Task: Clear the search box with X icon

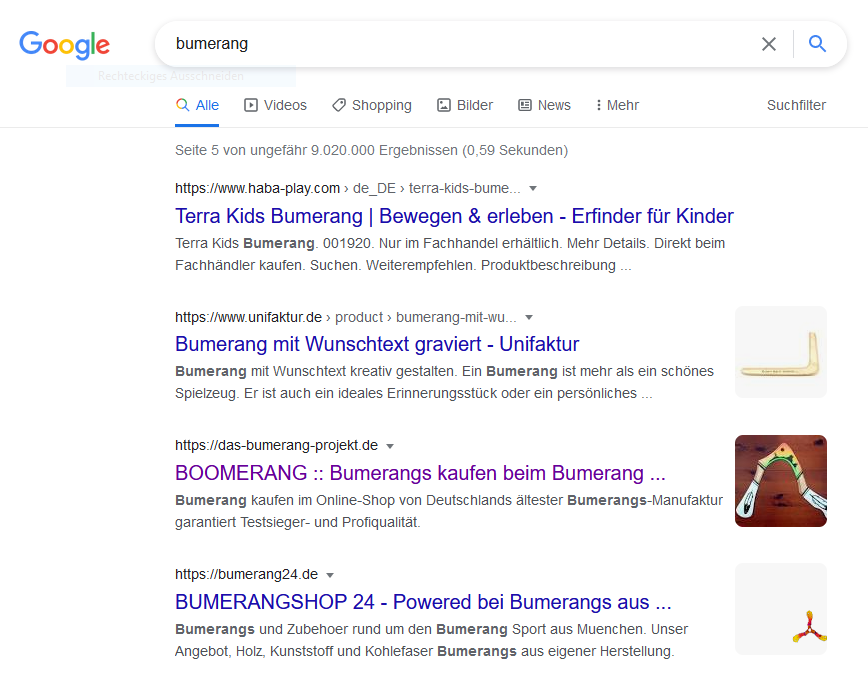Action: point(769,44)
